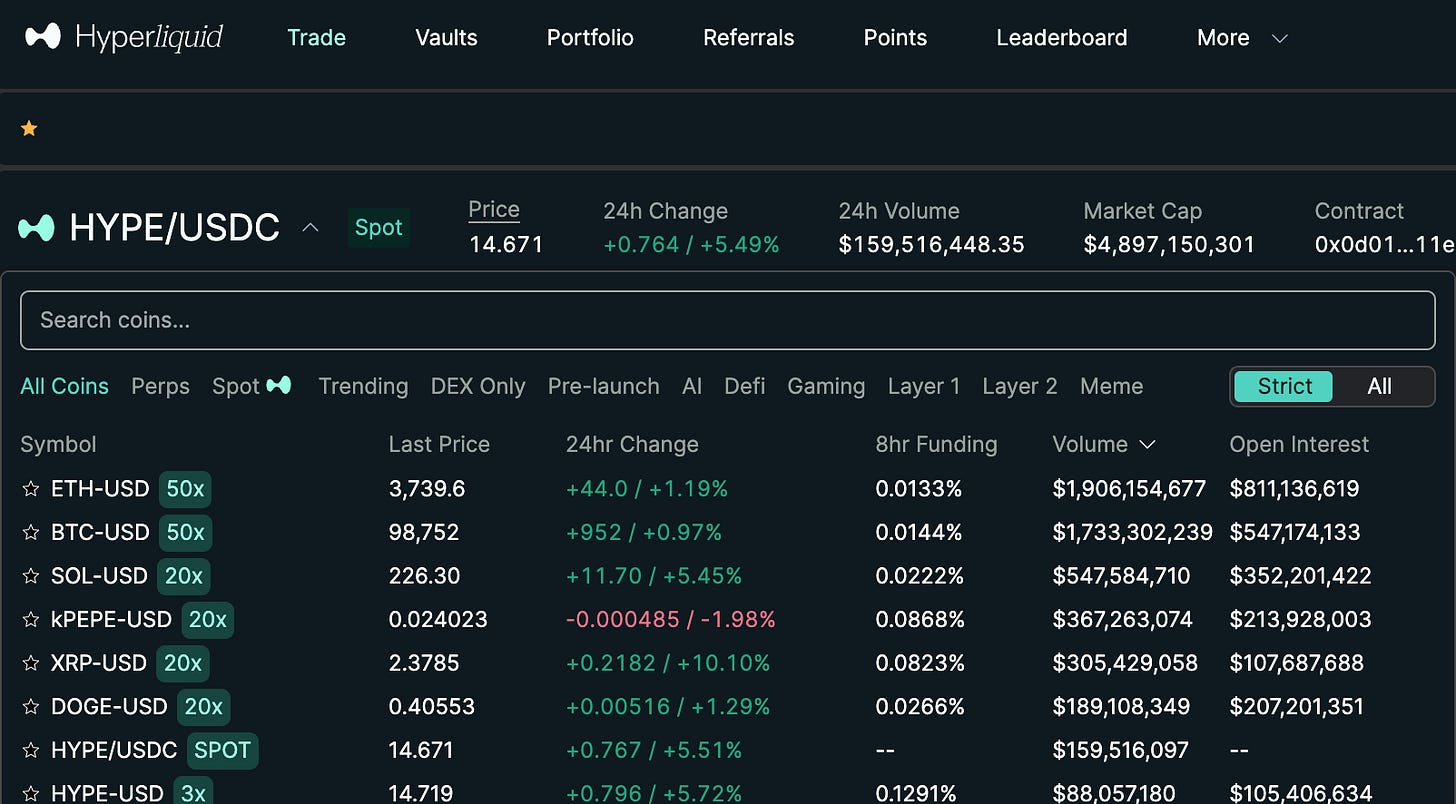The width and height of the screenshot is (1456, 804).
Task: Favorite BTC-USD with its star icon
Action: click(x=30, y=532)
